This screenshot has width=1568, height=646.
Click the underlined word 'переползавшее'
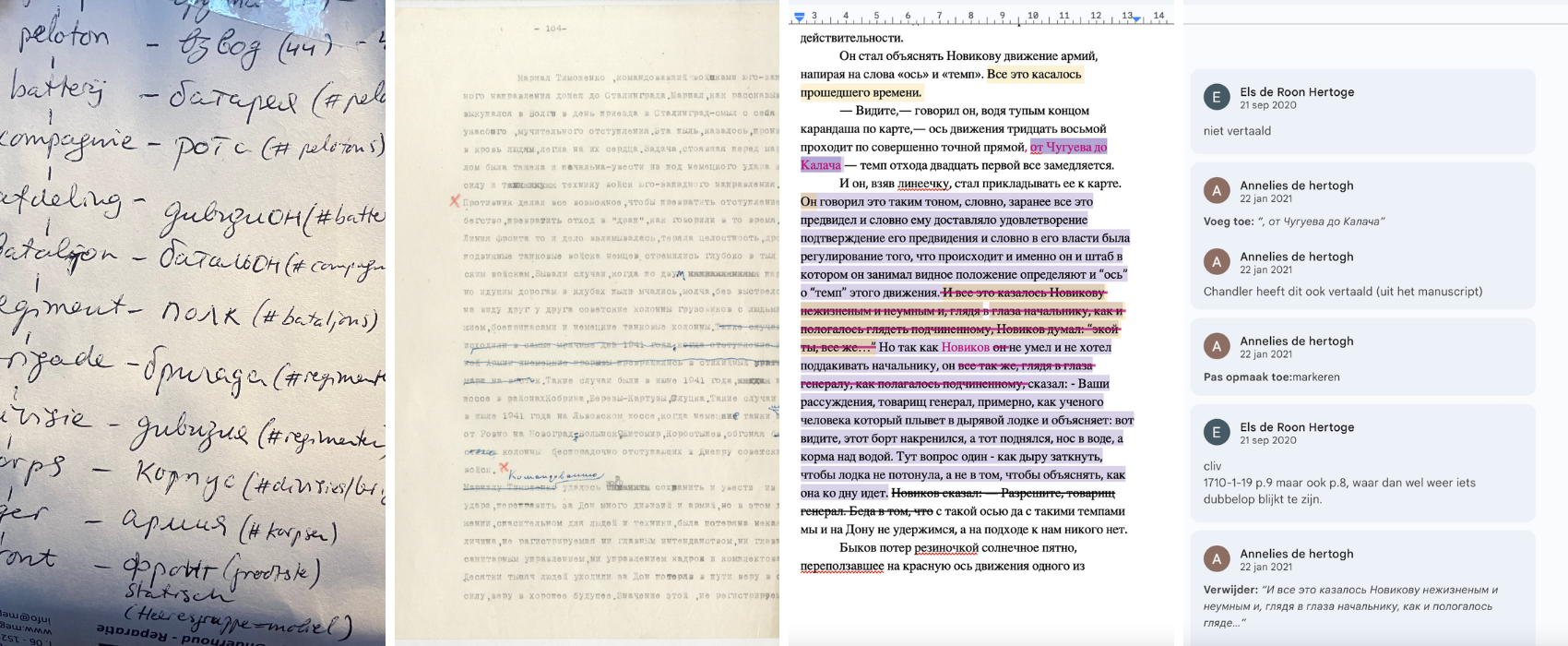point(841,566)
